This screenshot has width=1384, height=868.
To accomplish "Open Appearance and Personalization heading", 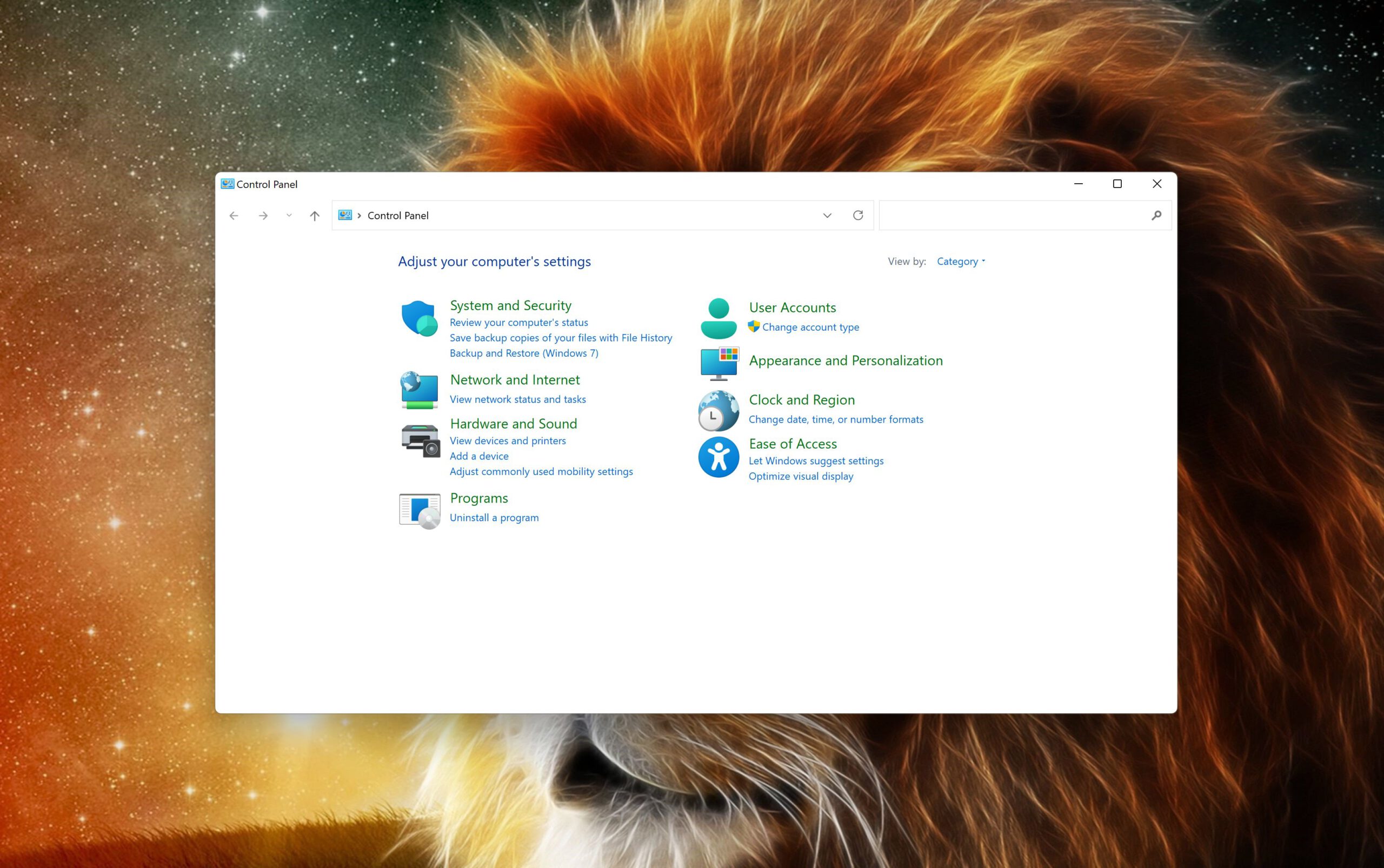I will (846, 360).
